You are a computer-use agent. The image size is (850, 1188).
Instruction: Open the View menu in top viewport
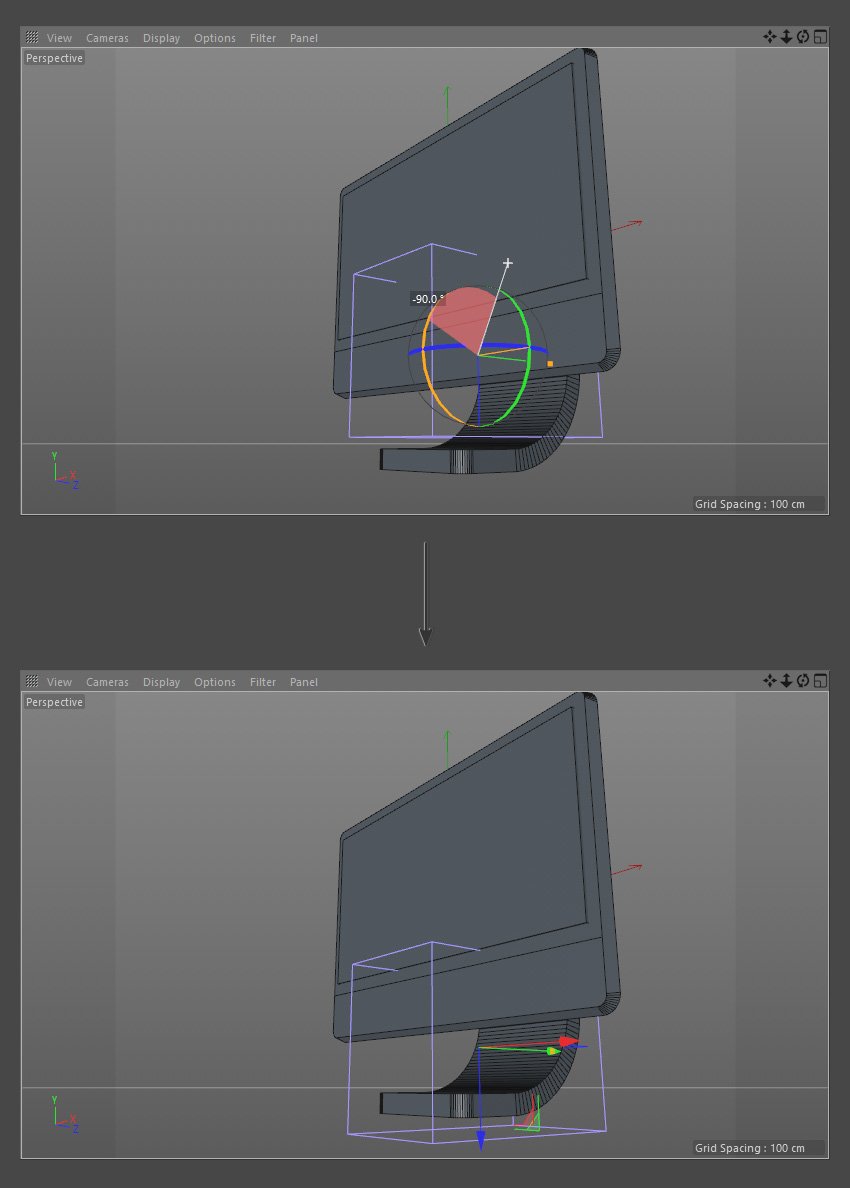(x=59, y=38)
